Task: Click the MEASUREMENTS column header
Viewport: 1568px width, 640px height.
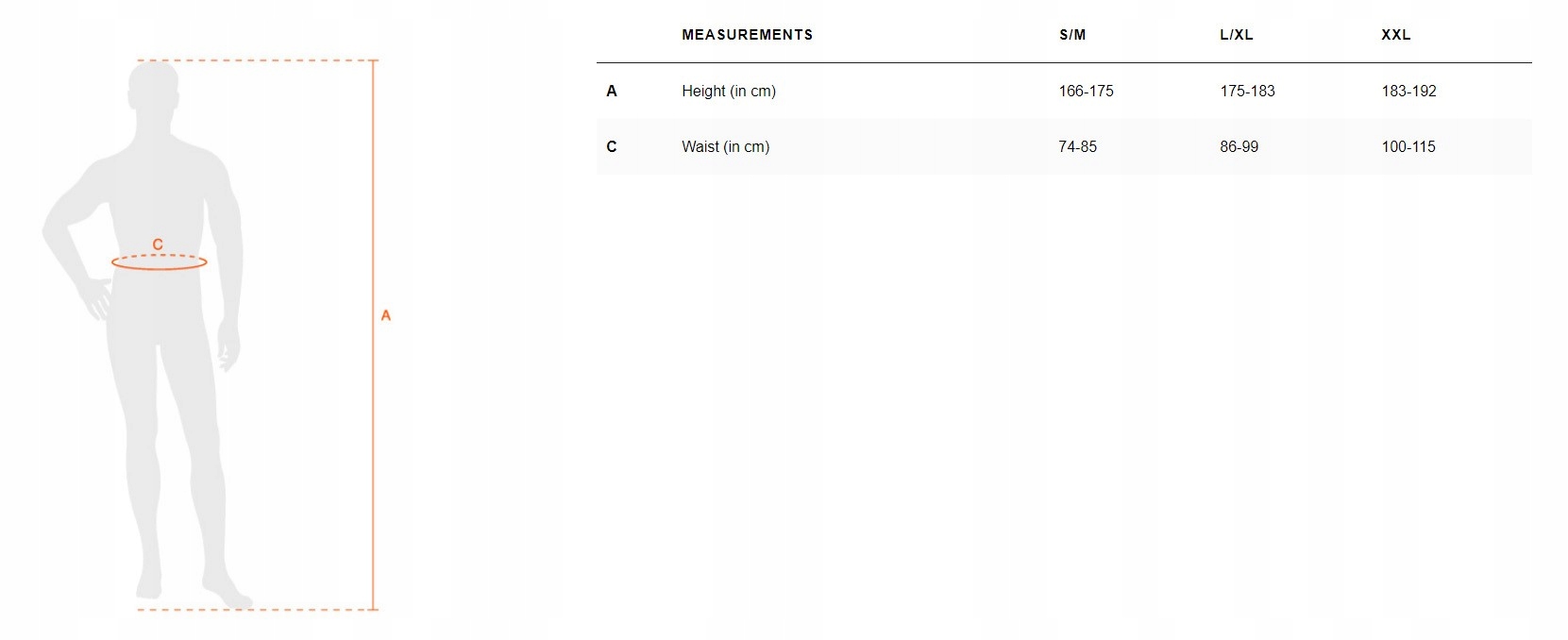Action: [747, 35]
